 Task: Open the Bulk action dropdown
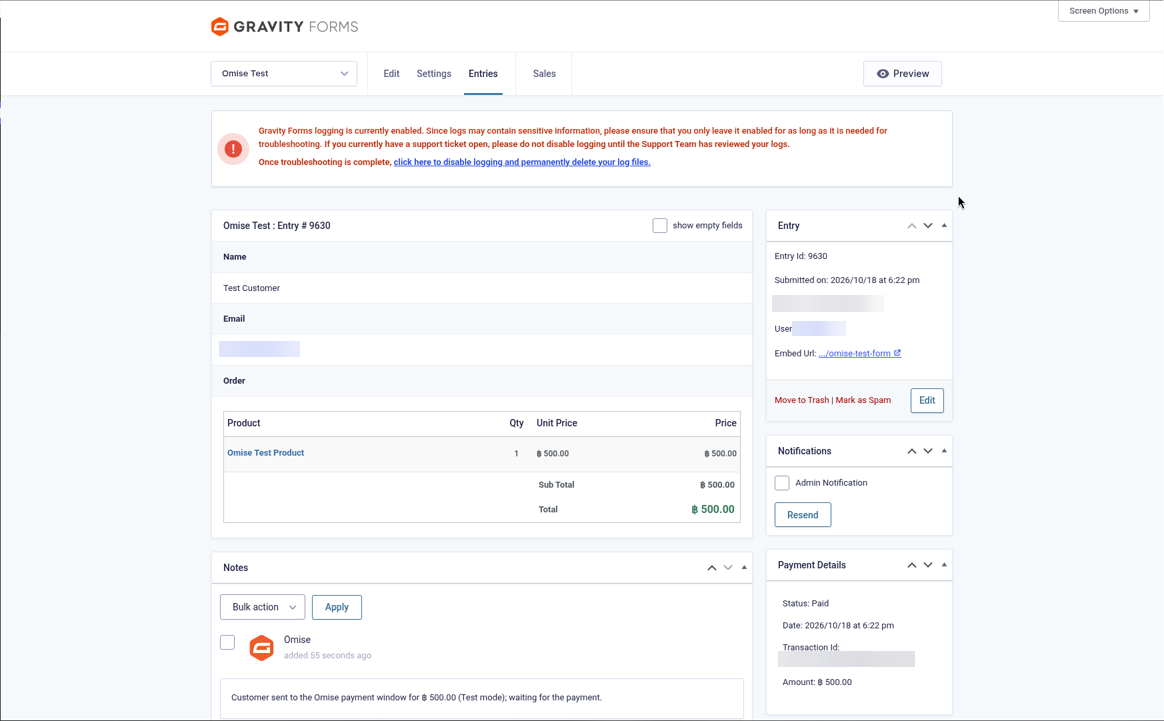pos(263,607)
